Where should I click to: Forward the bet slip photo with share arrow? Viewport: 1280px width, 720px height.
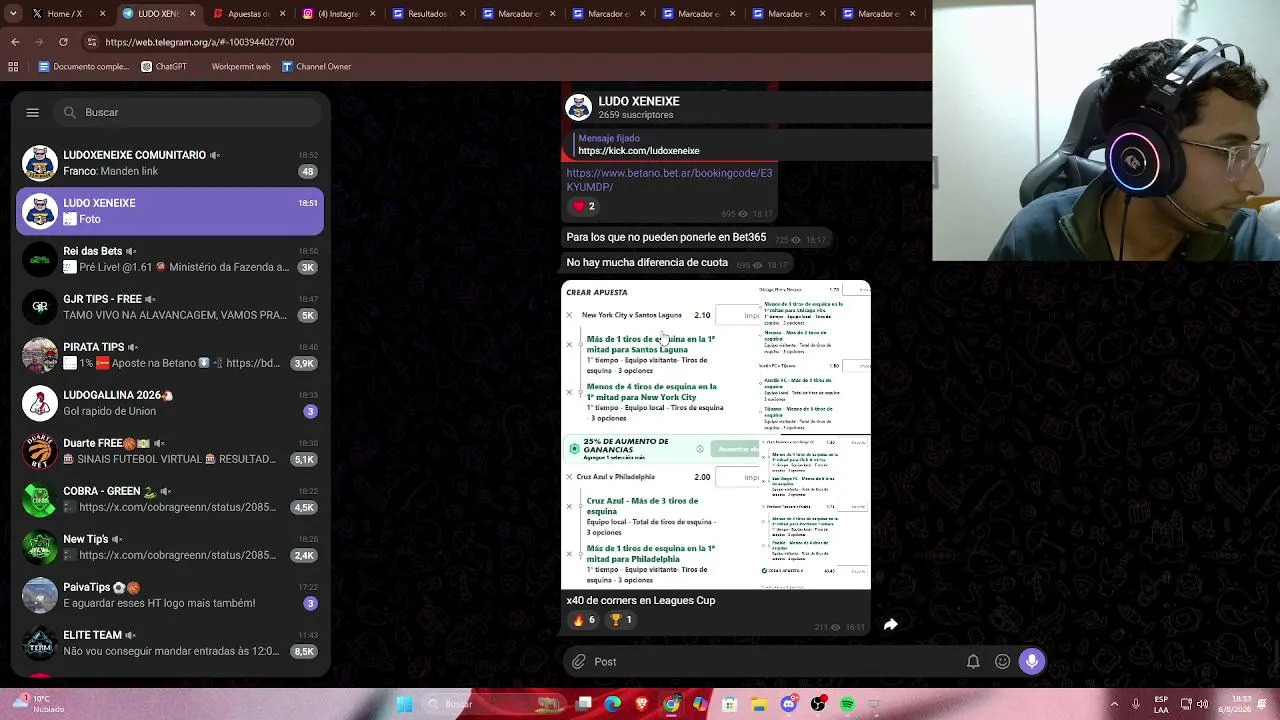coord(890,625)
